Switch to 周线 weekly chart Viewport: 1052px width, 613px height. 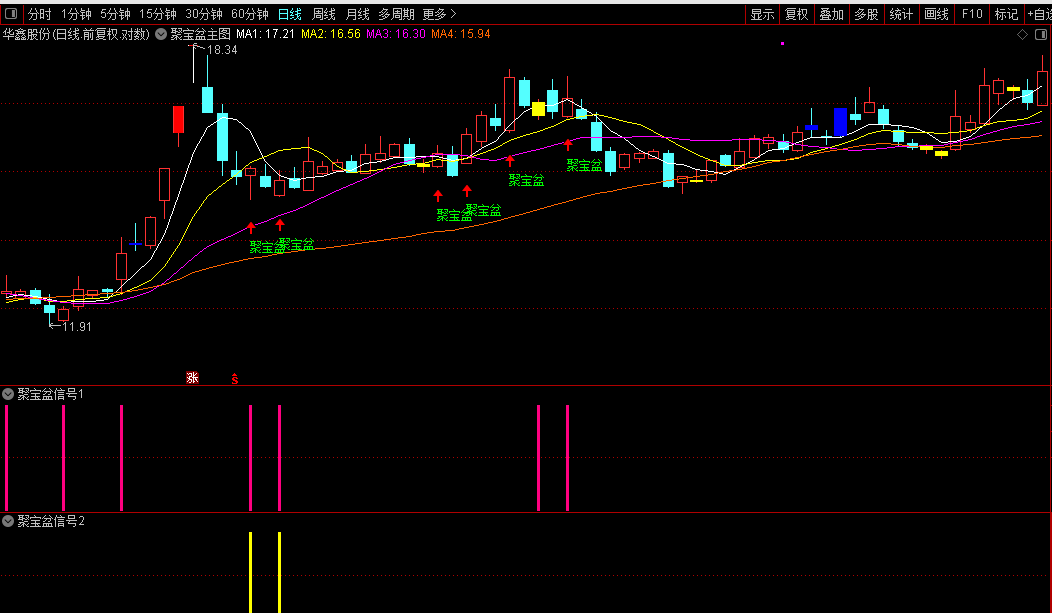324,14
